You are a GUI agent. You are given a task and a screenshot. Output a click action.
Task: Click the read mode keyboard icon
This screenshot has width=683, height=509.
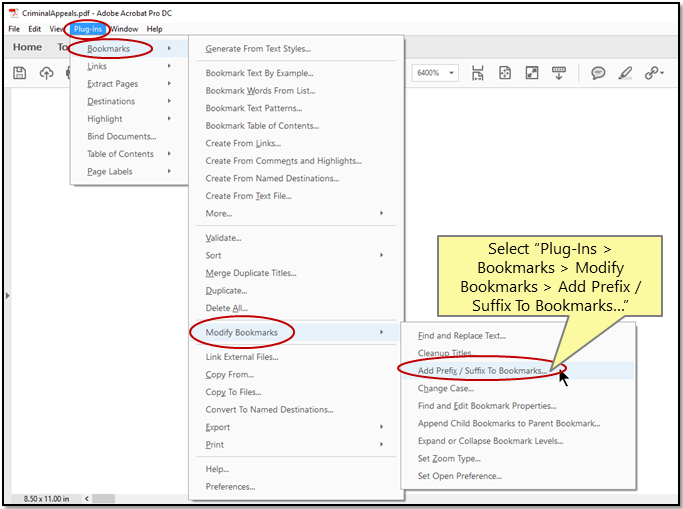(x=559, y=73)
